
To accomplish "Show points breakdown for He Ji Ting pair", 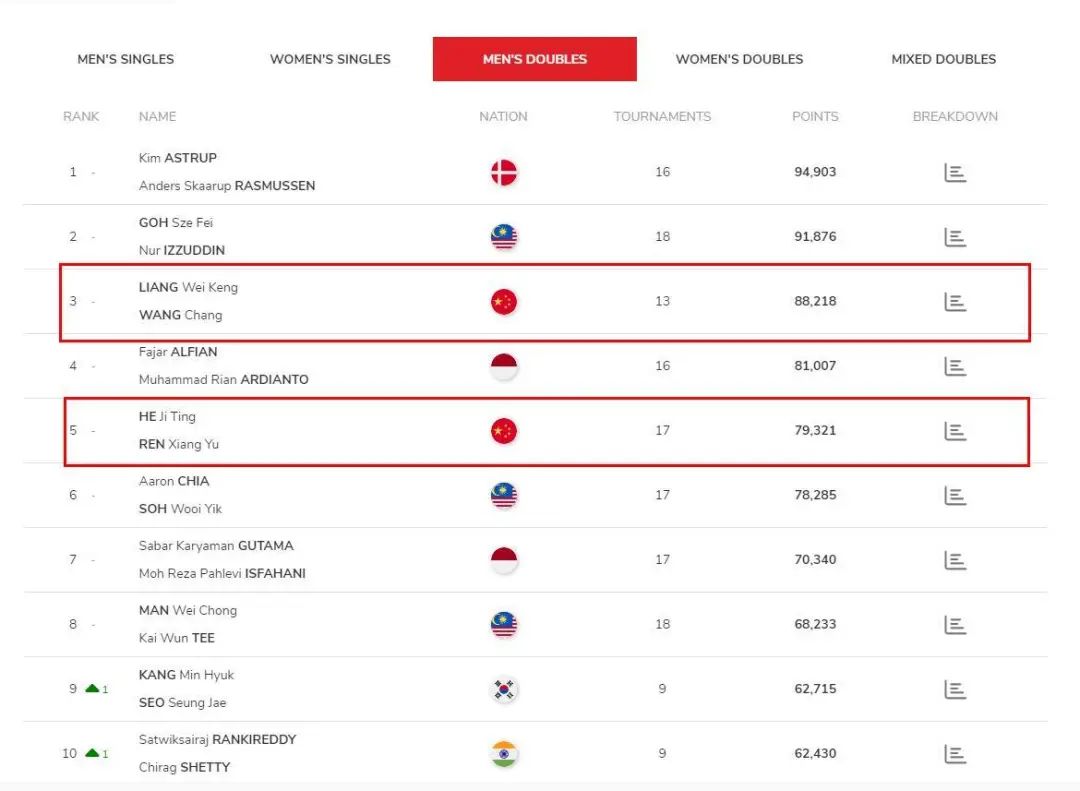I will tap(955, 431).
